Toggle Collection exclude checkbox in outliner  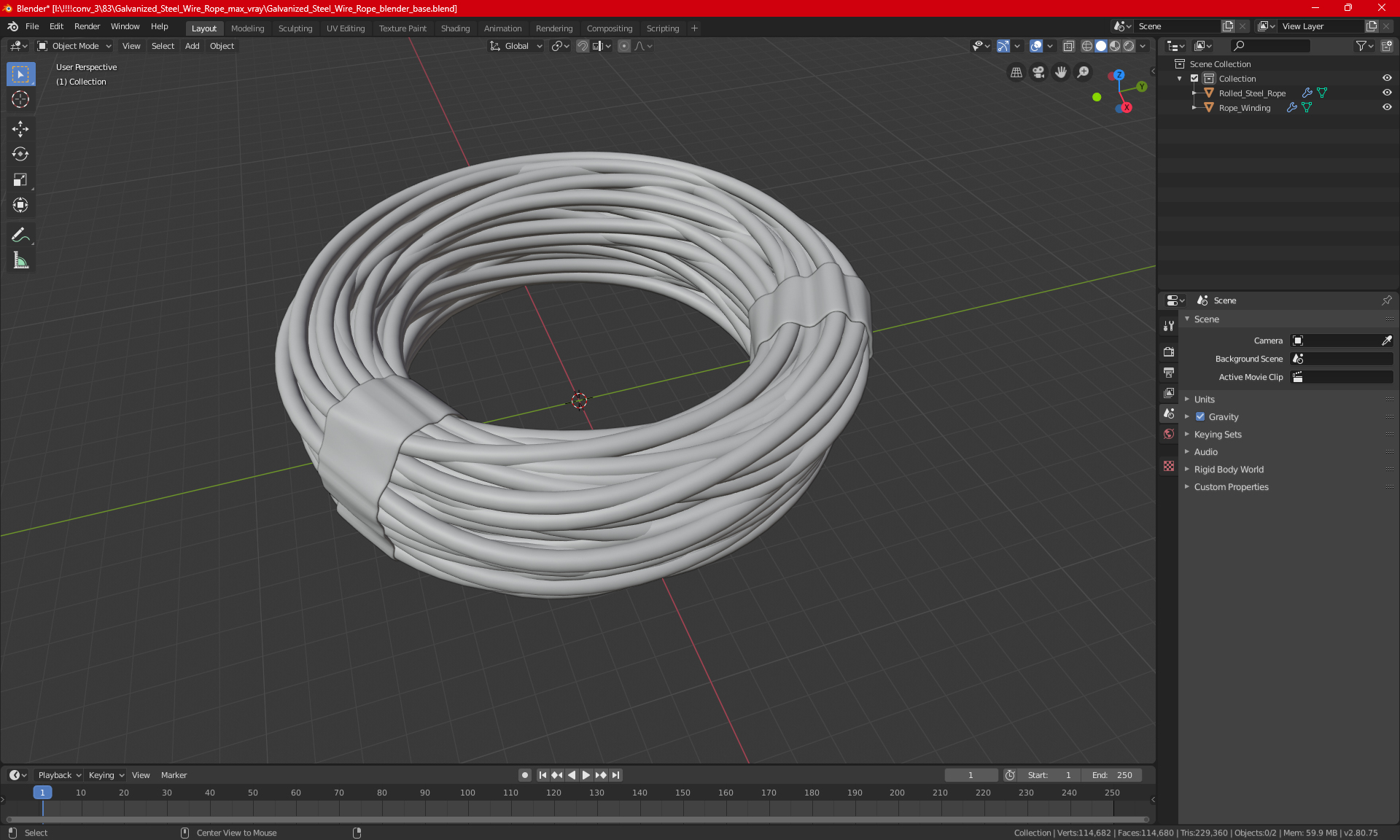click(1194, 78)
